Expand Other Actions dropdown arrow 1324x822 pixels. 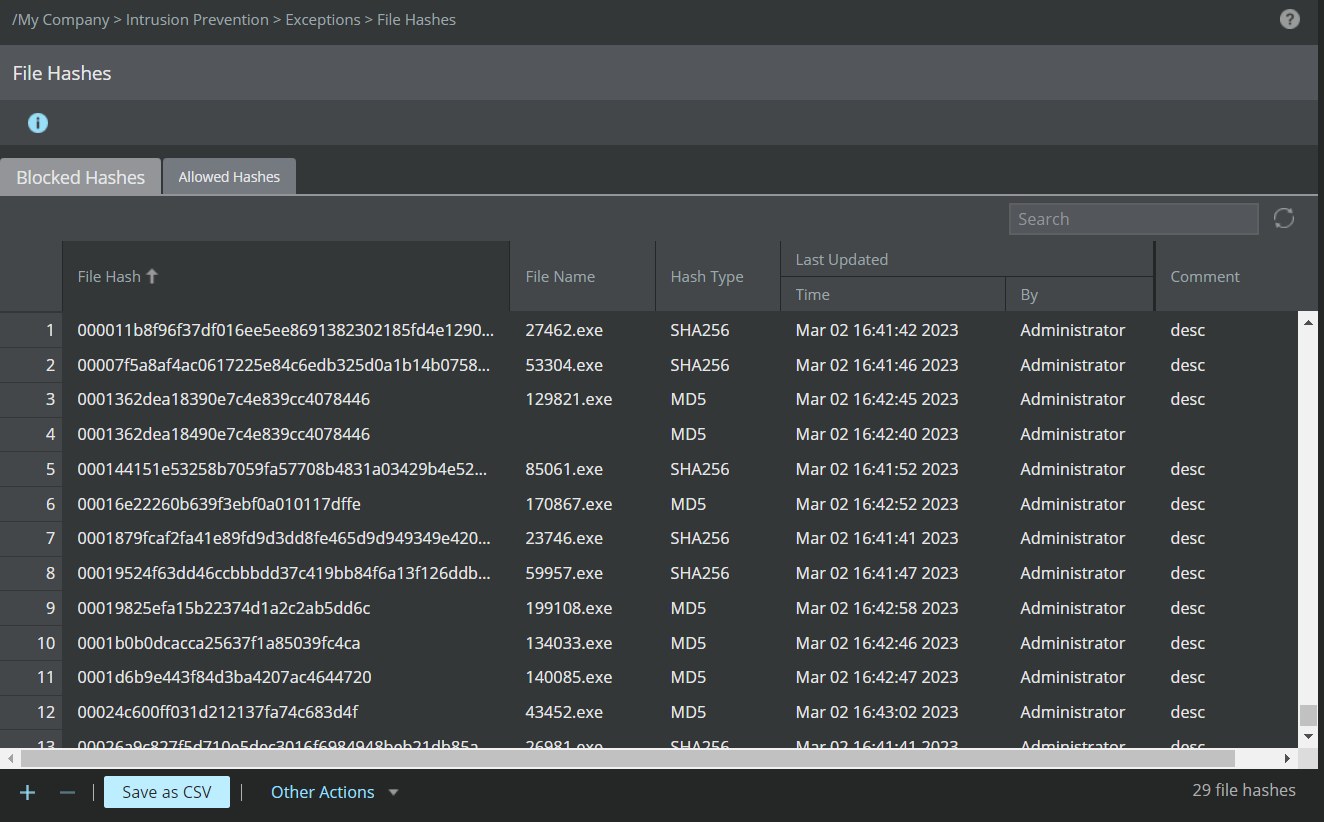tap(393, 792)
